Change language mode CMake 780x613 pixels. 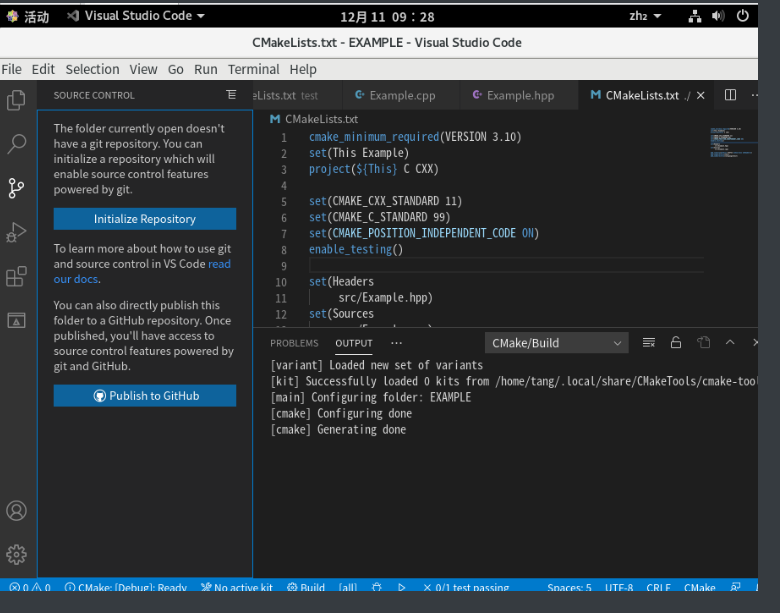point(699,587)
